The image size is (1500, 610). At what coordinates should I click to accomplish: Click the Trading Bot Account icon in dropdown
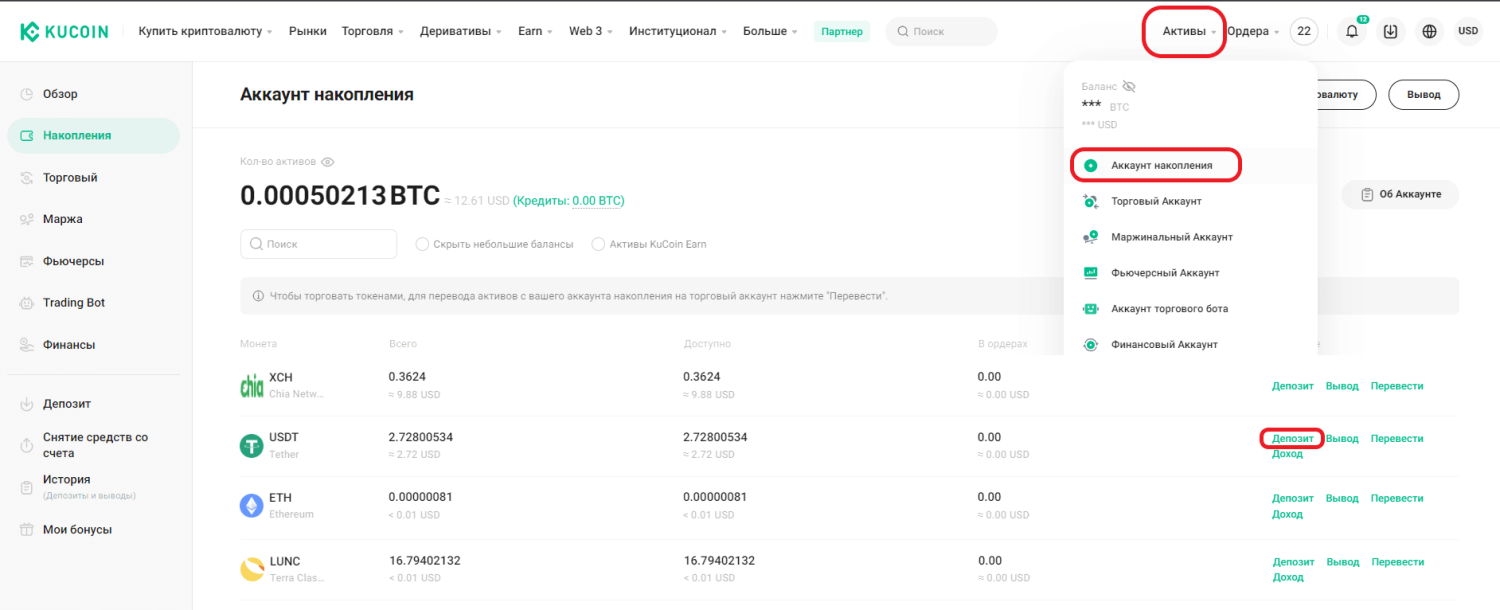(x=1091, y=309)
